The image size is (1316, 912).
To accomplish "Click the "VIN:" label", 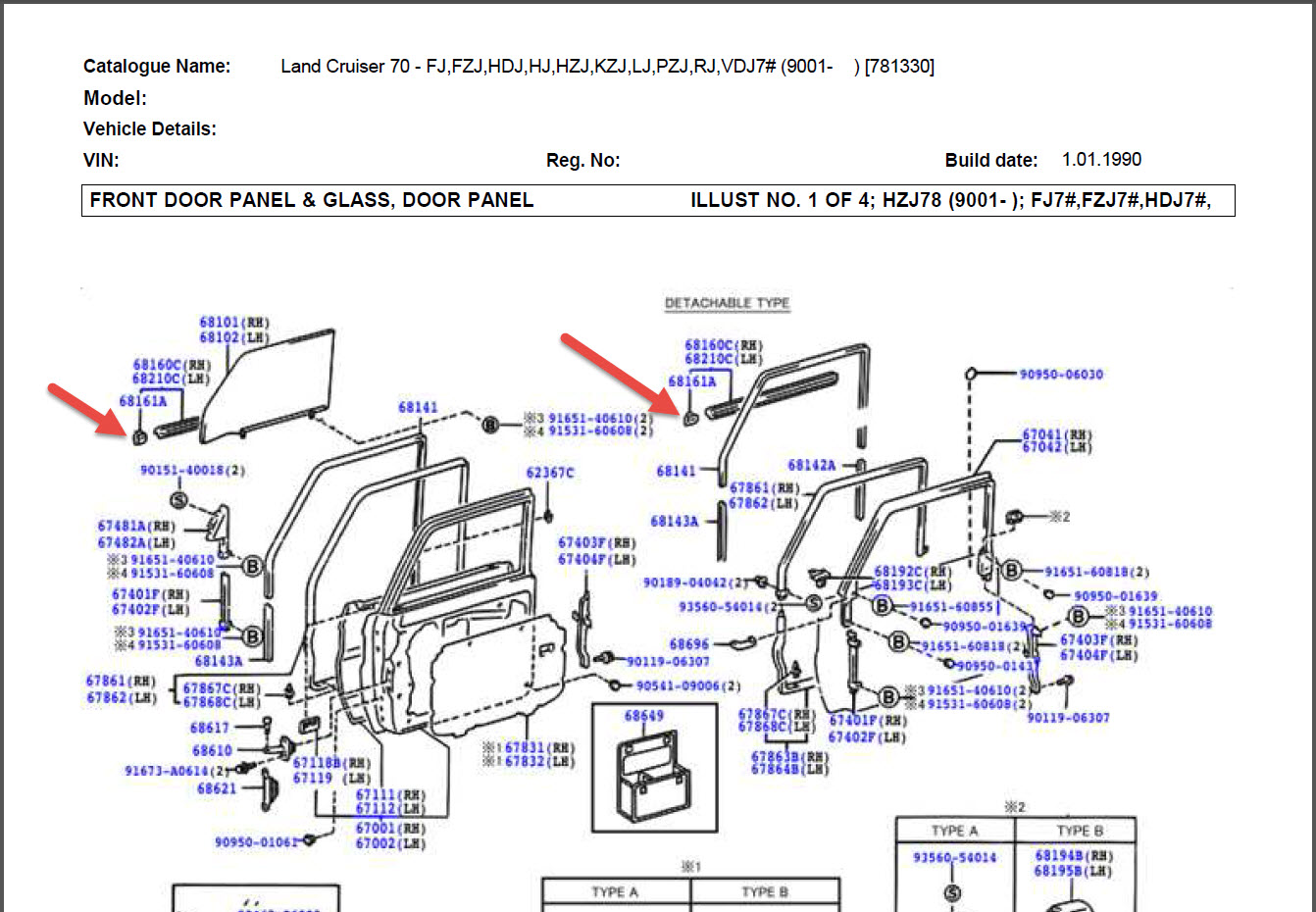I will tap(101, 160).
